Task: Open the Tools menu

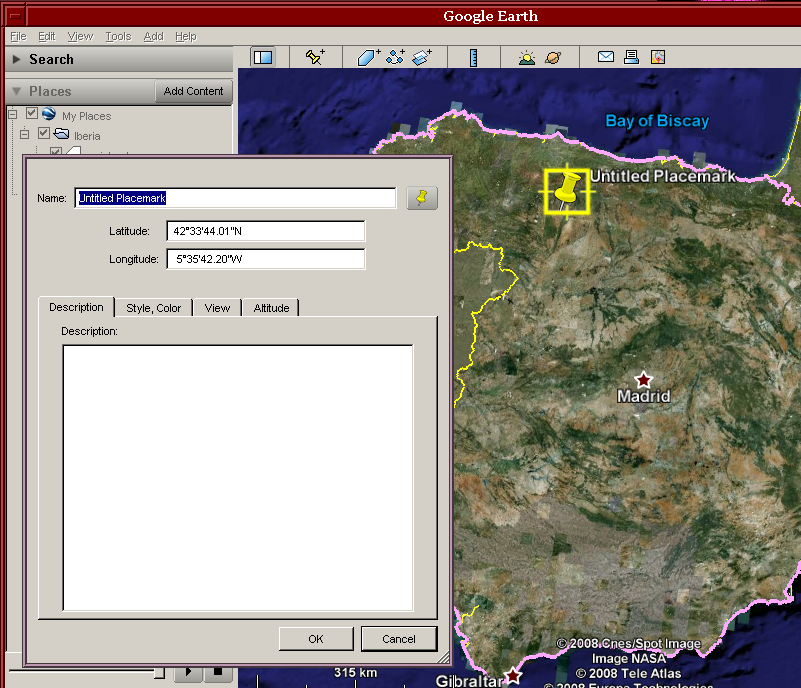Action: pyautogui.click(x=119, y=36)
